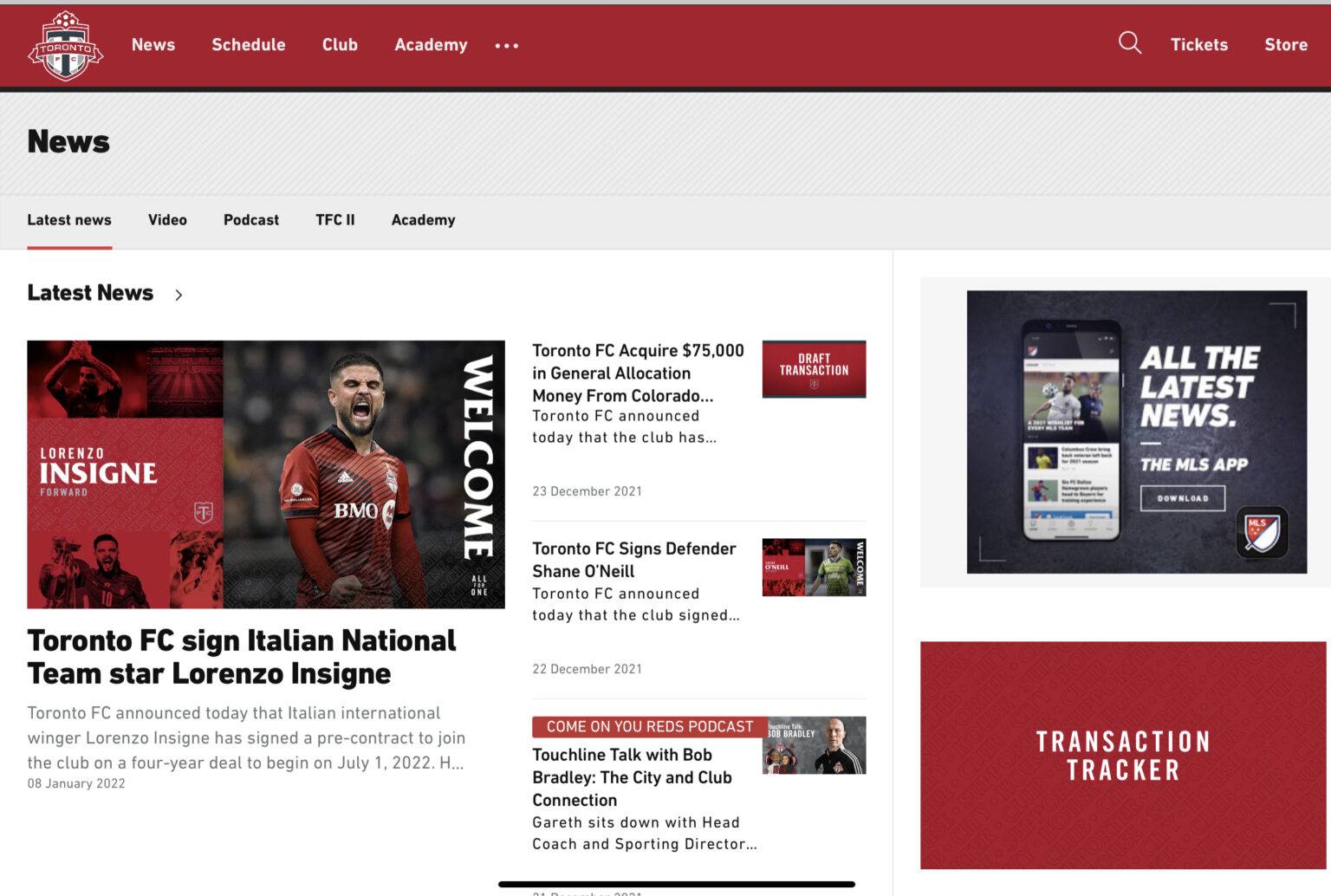Switch to the Podcast tab

251,220
